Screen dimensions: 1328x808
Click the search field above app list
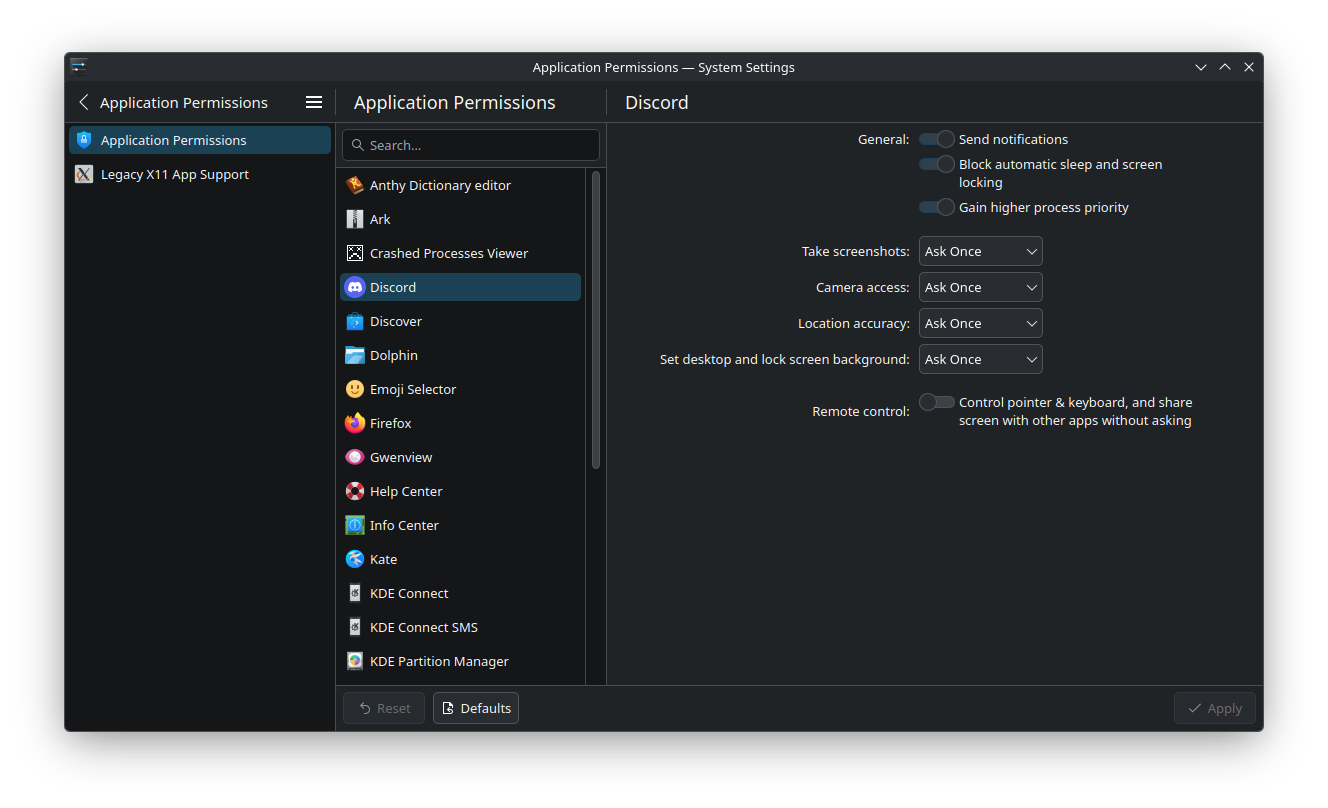pos(470,145)
